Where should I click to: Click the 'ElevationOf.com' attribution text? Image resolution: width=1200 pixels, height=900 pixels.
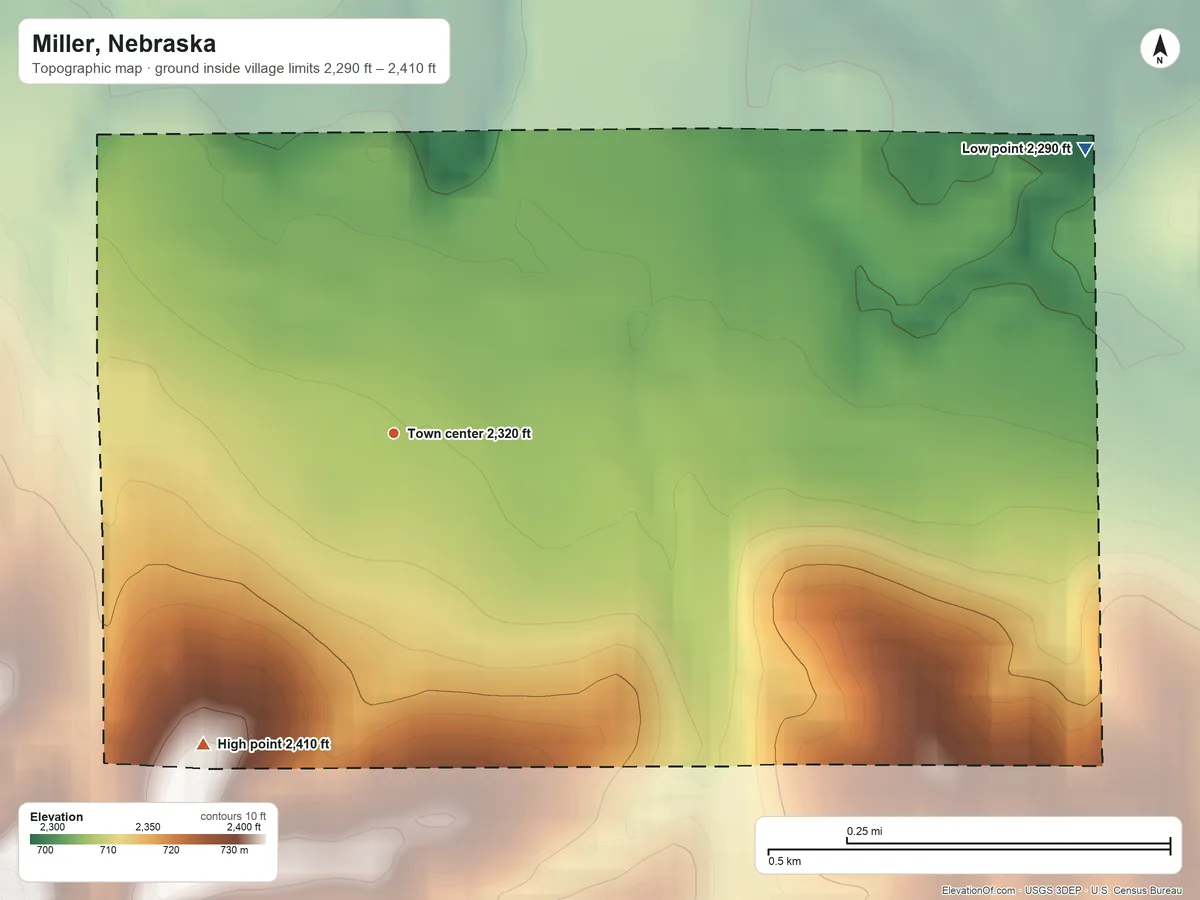(979, 890)
